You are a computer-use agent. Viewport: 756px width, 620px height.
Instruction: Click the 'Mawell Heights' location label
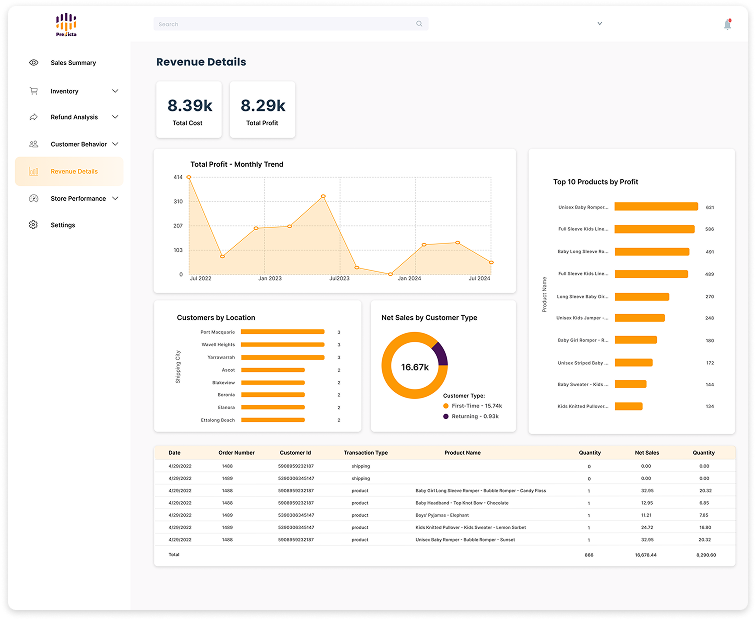[218, 345]
